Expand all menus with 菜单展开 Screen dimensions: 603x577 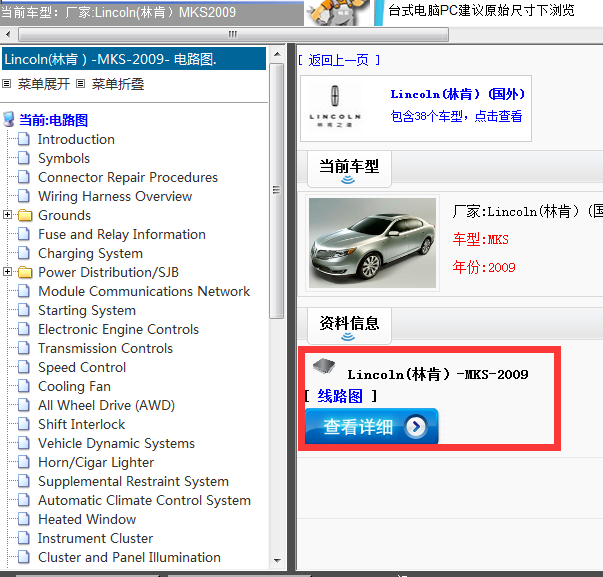(44, 84)
